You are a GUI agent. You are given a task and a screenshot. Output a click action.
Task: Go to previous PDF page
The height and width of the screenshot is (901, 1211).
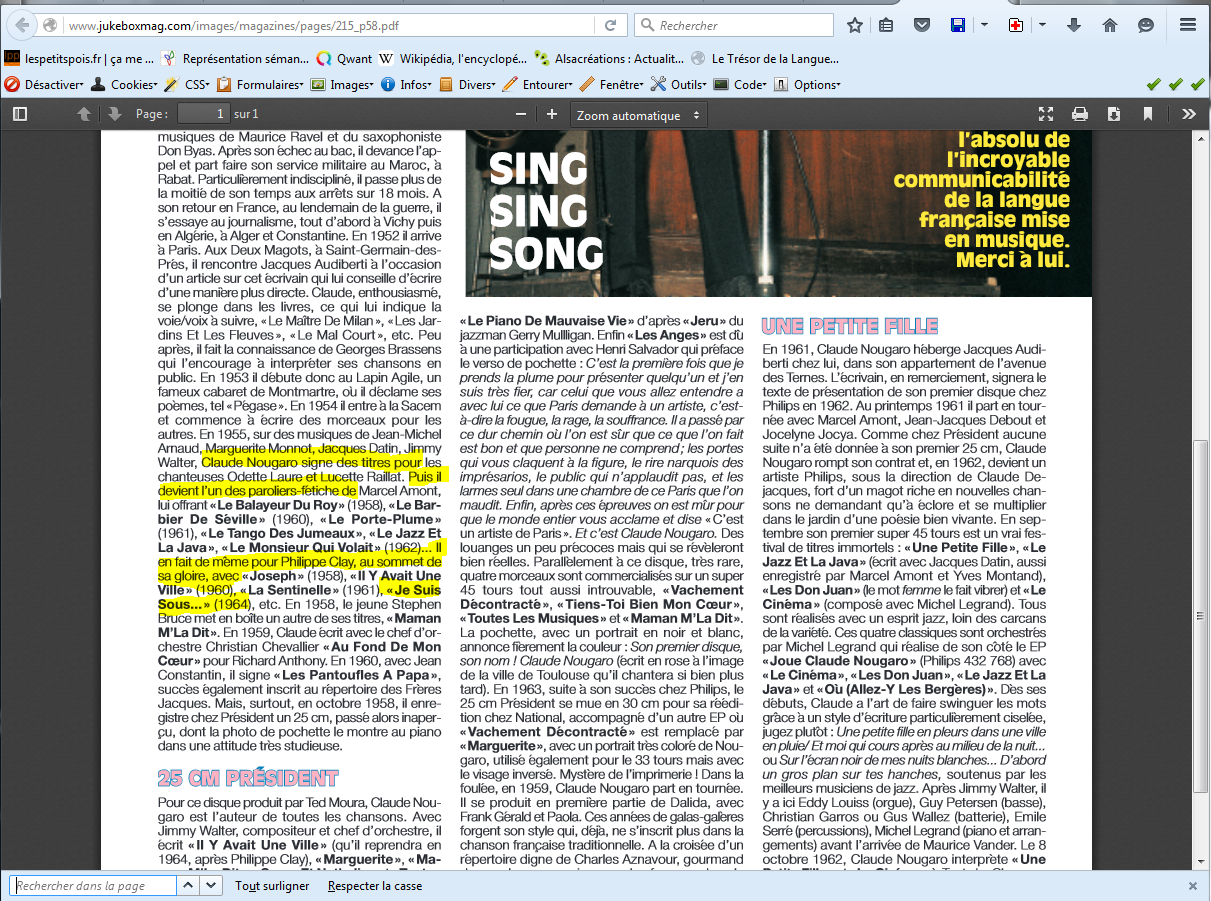click(85, 114)
